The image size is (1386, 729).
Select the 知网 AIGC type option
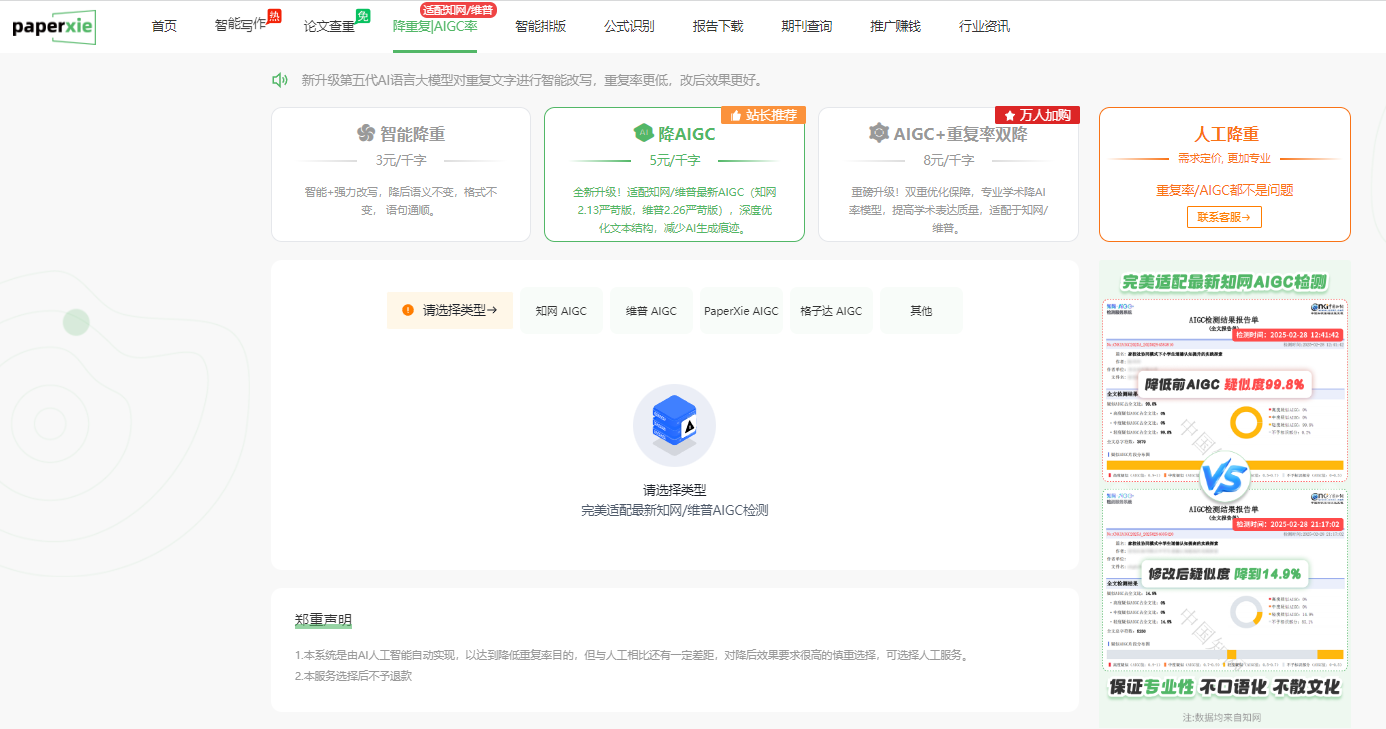point(561,311)
